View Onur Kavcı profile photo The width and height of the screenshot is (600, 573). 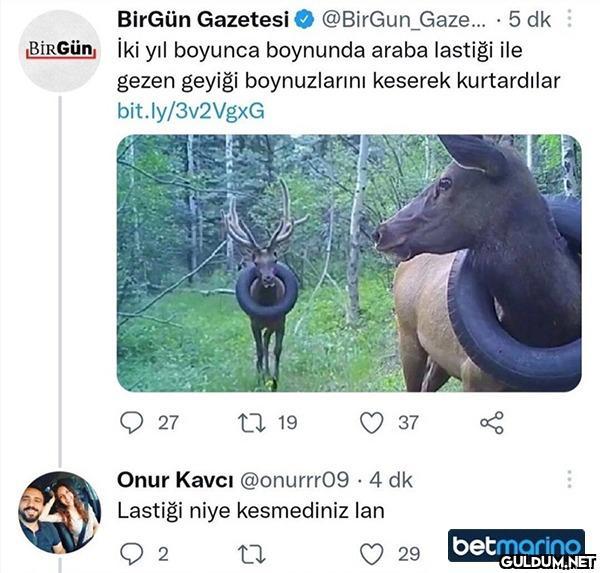pos(60,513)
